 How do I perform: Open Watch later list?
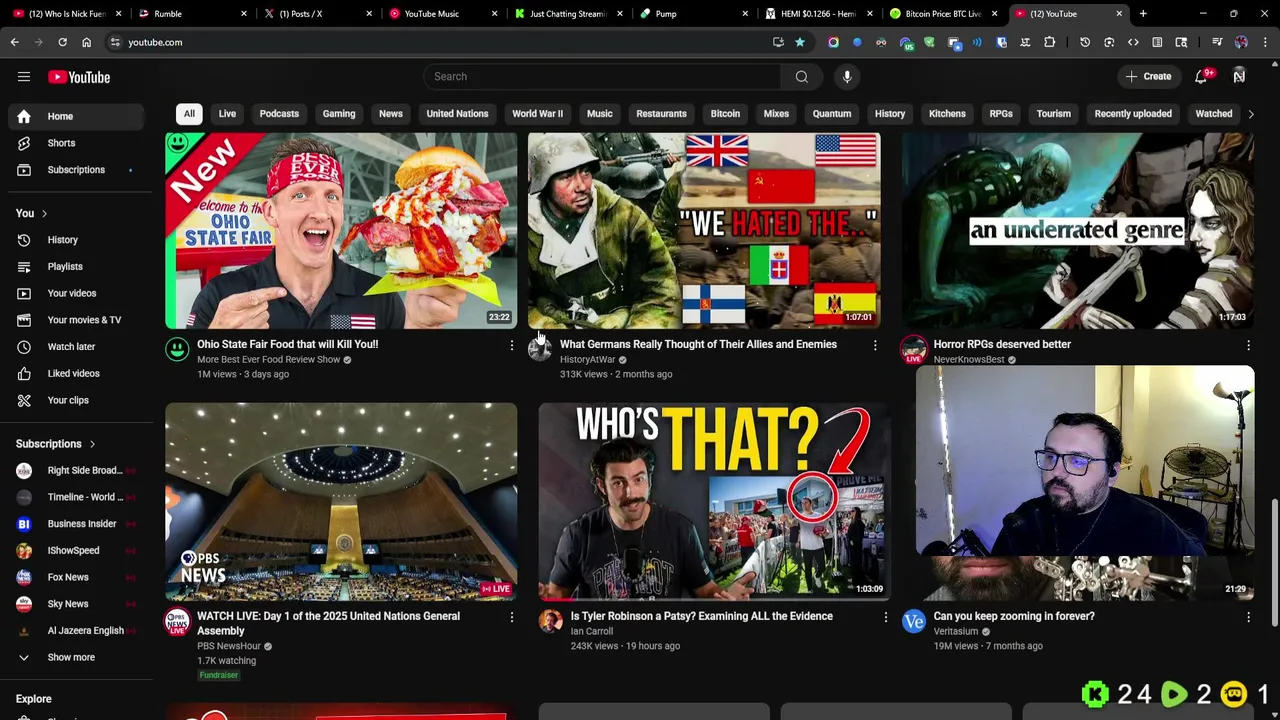tap(76, 347)
